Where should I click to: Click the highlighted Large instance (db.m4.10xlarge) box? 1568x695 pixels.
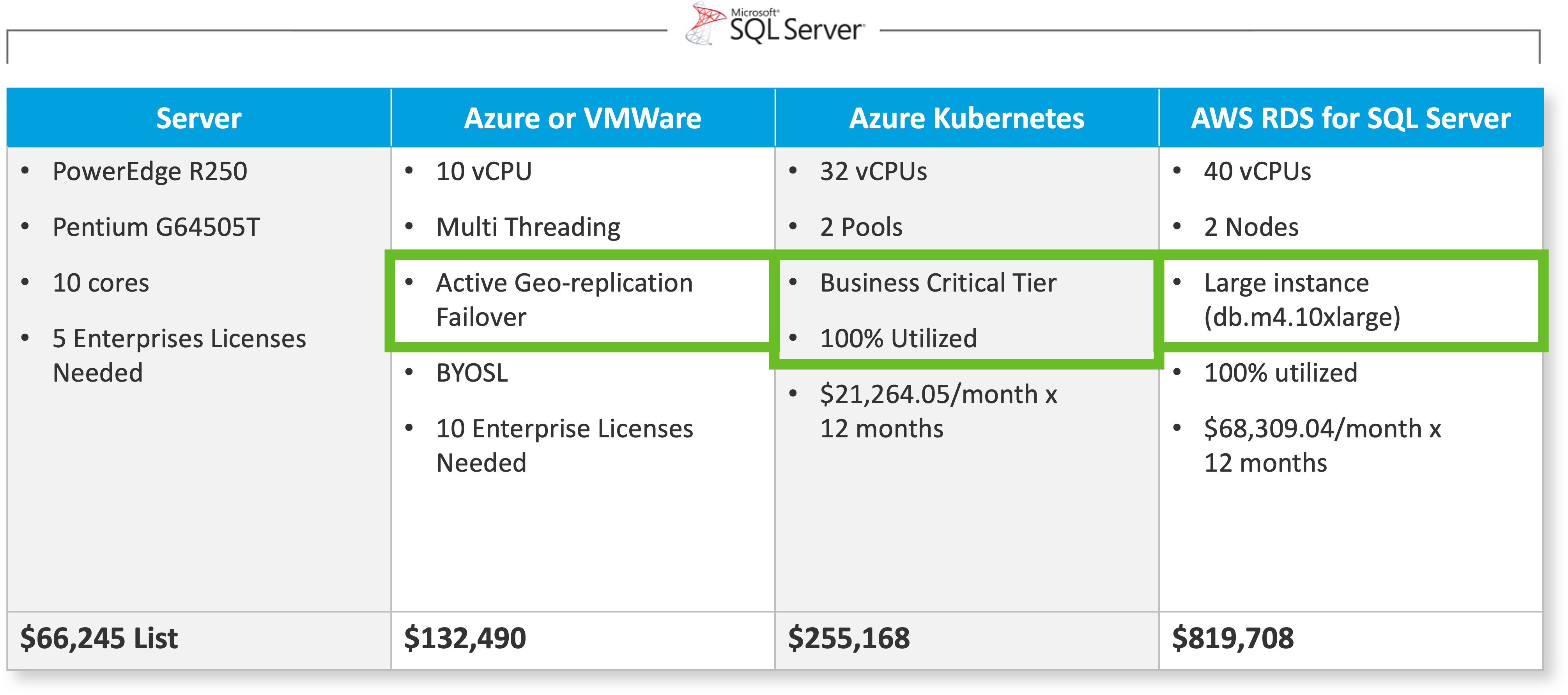1302,300
